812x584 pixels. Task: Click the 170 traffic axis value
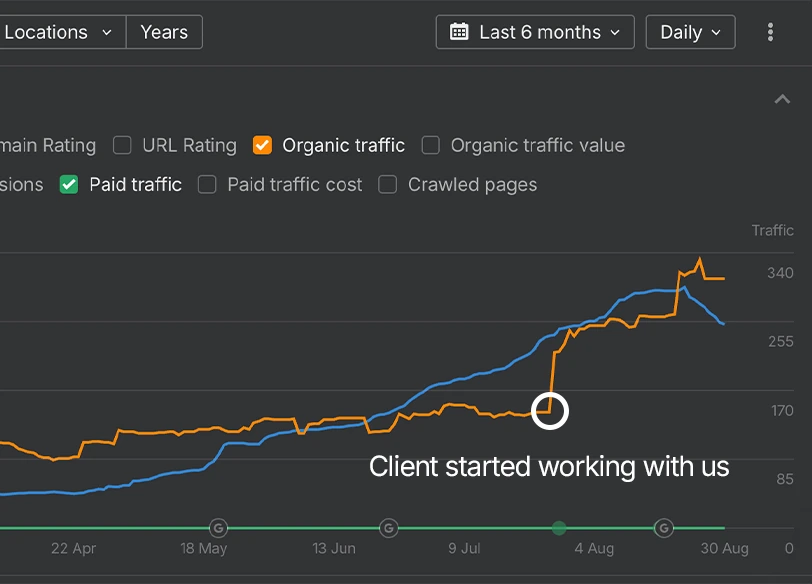tap(782, 411)
